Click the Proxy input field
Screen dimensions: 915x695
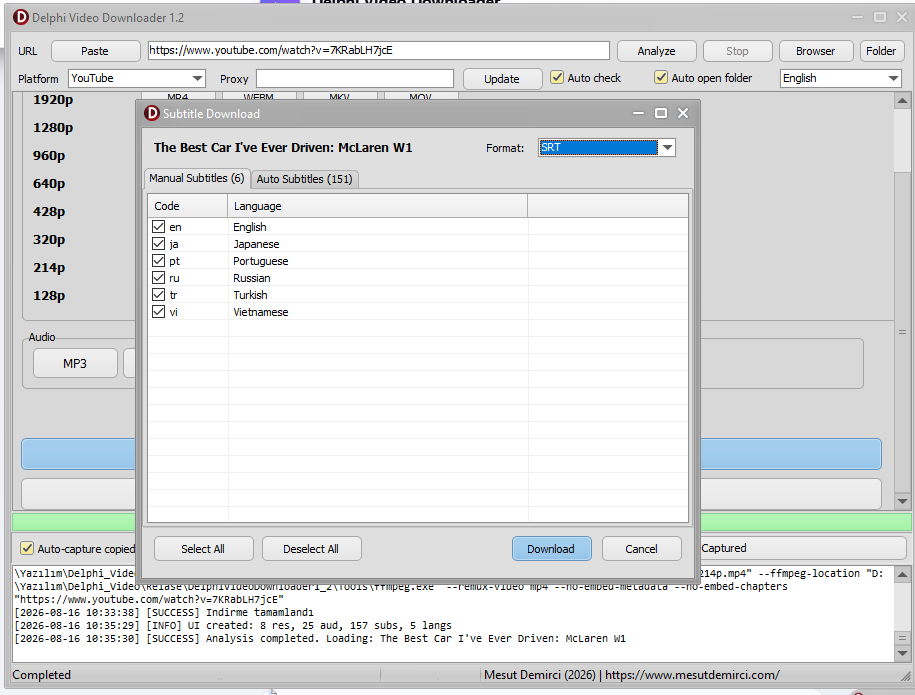(x=355, y=78)
